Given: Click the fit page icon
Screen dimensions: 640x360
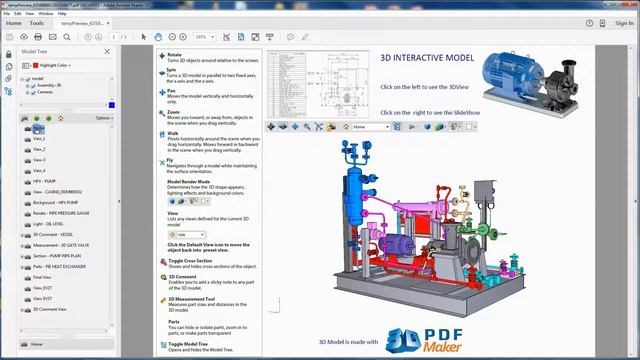Looking at the screenshot, I should click(x=241, y=37).
